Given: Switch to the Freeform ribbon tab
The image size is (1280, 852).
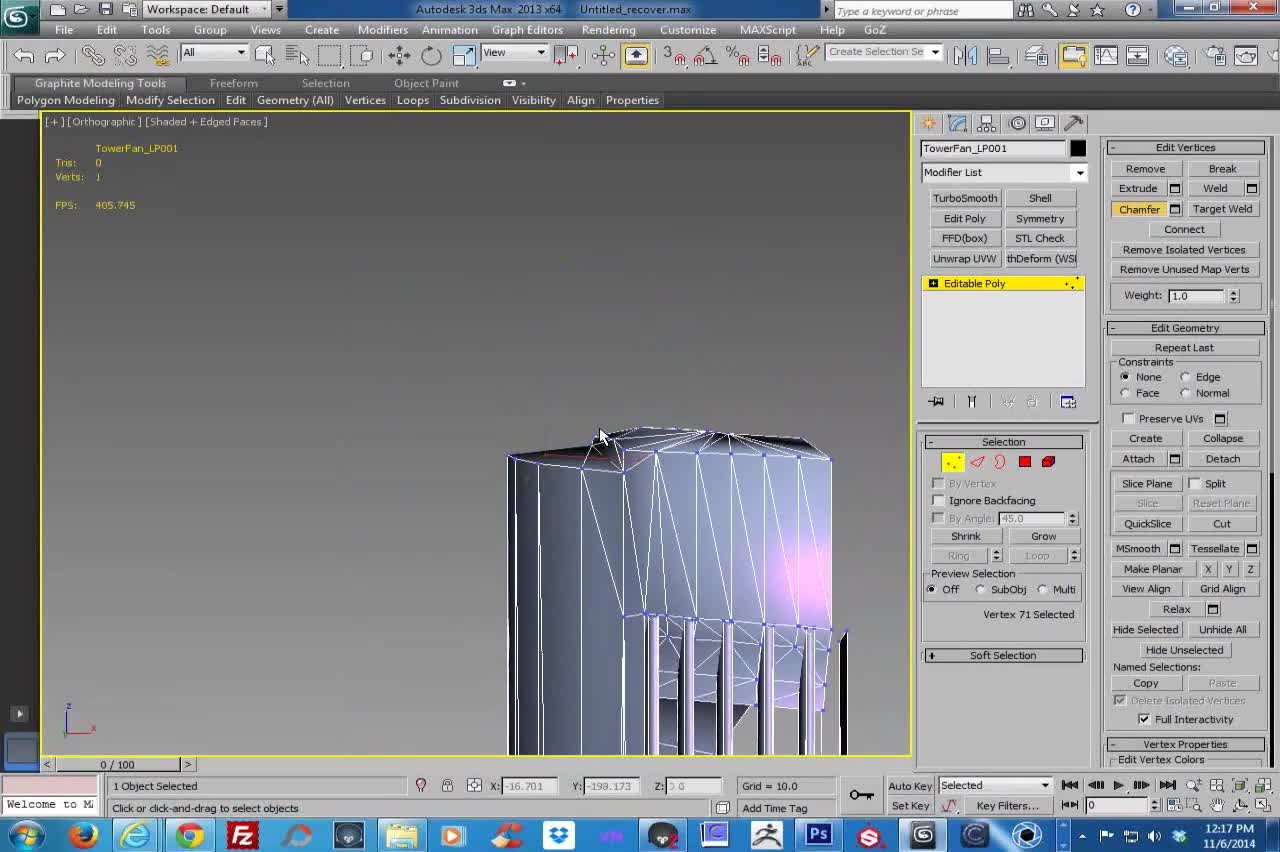Looking at the screenshot, I should (x=233, y=83).
